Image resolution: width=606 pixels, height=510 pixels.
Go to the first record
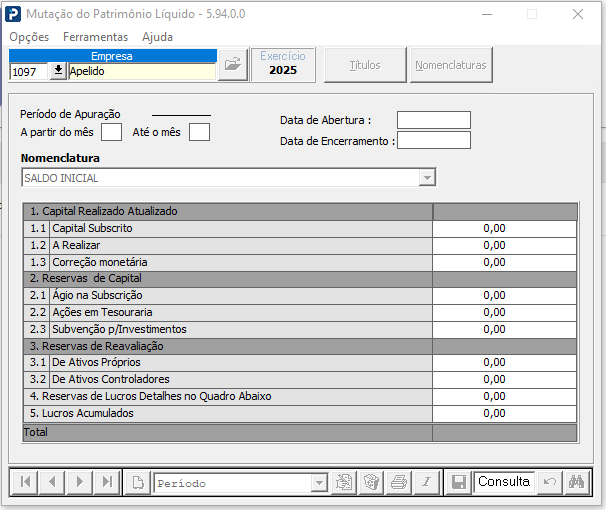pos(25,482)
